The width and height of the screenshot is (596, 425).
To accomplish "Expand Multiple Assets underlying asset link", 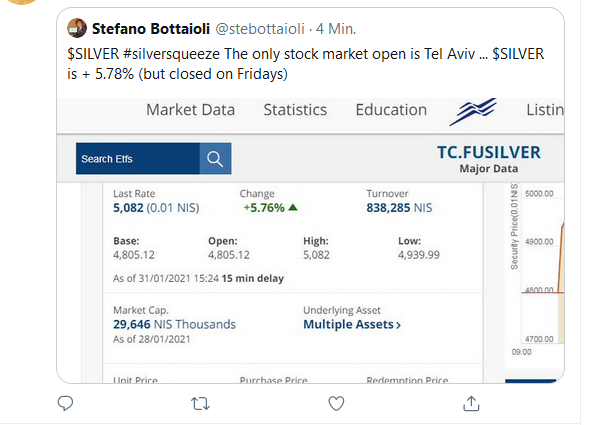I will pyautogui.click(x=352, y=325).
